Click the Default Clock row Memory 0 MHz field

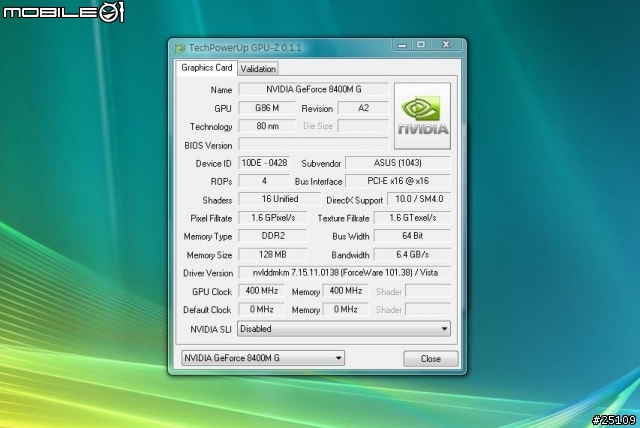pyautogui.click(x=345, y=309)
